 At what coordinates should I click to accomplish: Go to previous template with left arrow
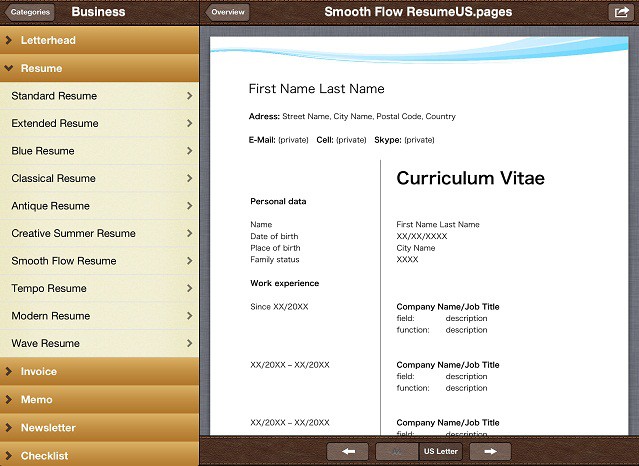pos(348,451)
